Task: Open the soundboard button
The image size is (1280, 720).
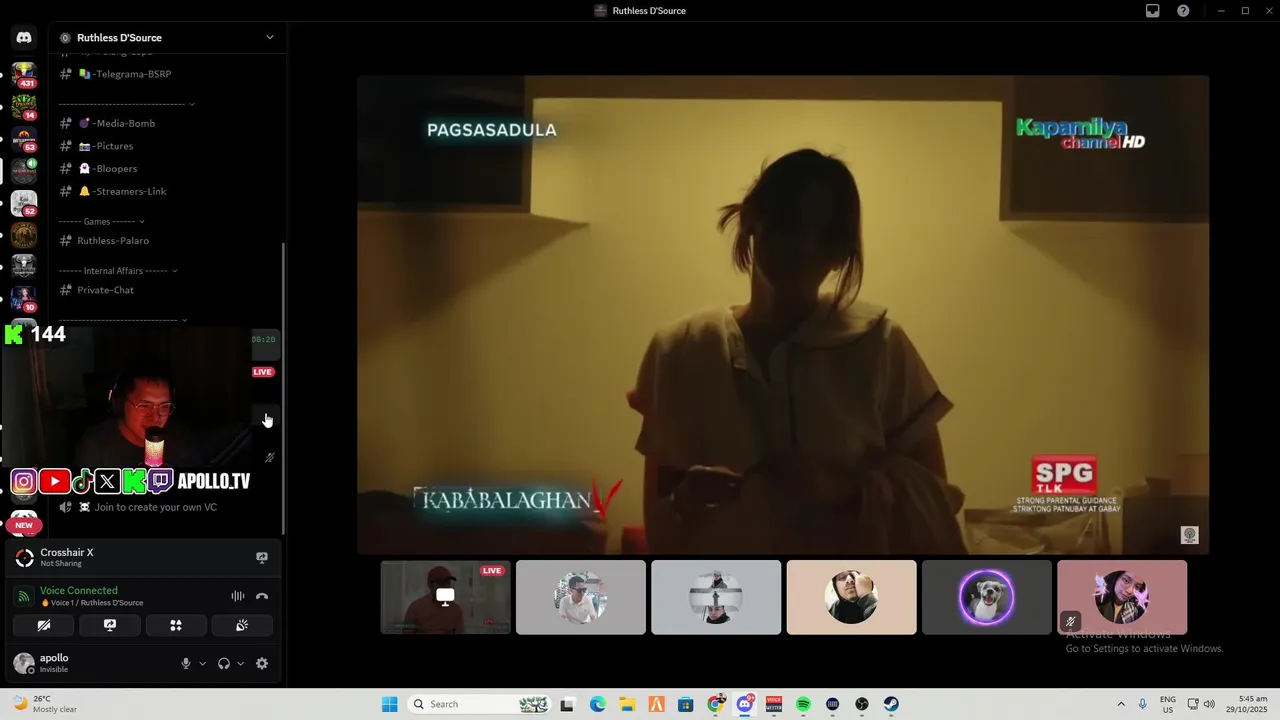Action: 242,625
